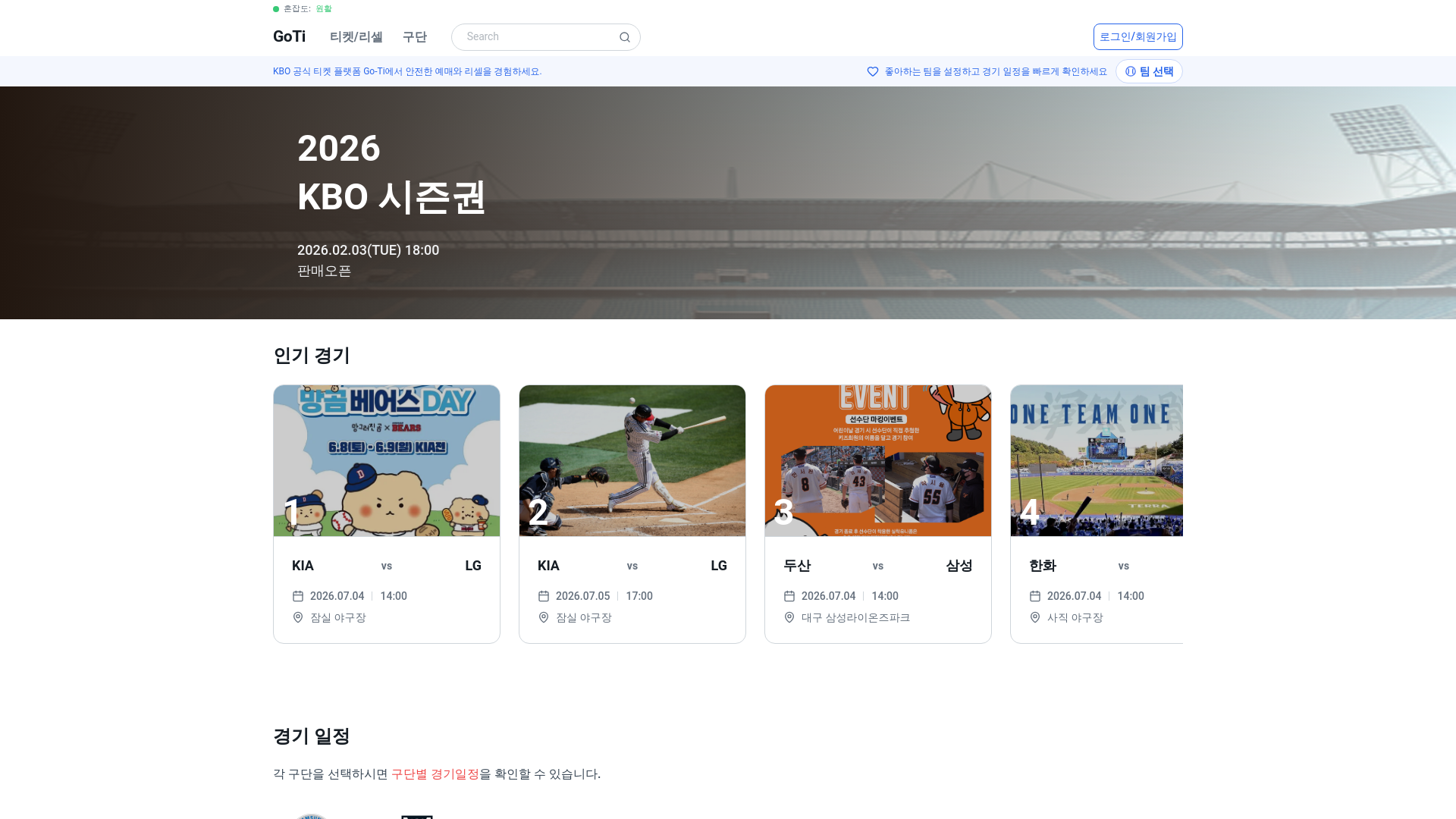1456x819 pixels.
Task: Click the red 구단별 경기일정 text
Action: click(435, 773)
